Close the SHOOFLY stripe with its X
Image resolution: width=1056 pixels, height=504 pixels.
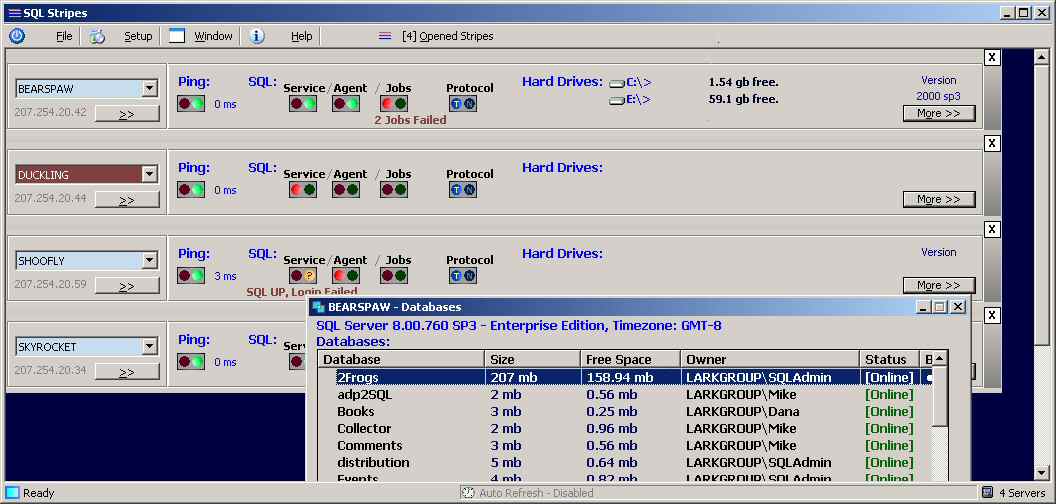coord(992,229)
